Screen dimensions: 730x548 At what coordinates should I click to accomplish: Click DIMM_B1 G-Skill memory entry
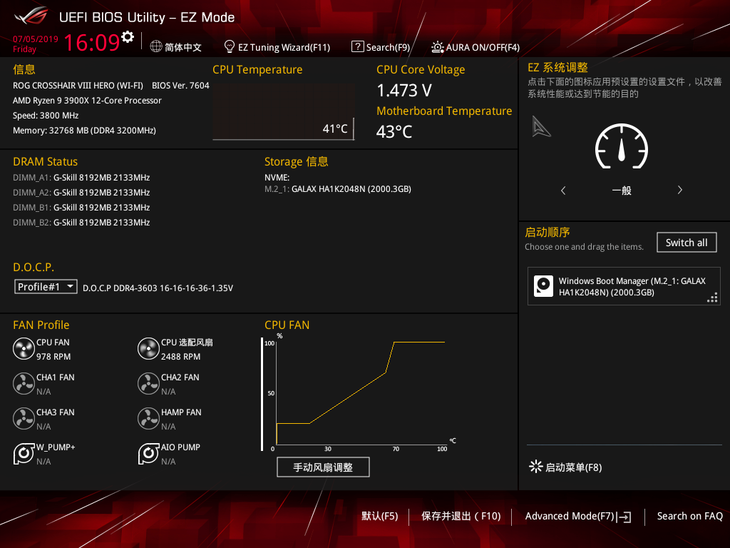point(81,207)
